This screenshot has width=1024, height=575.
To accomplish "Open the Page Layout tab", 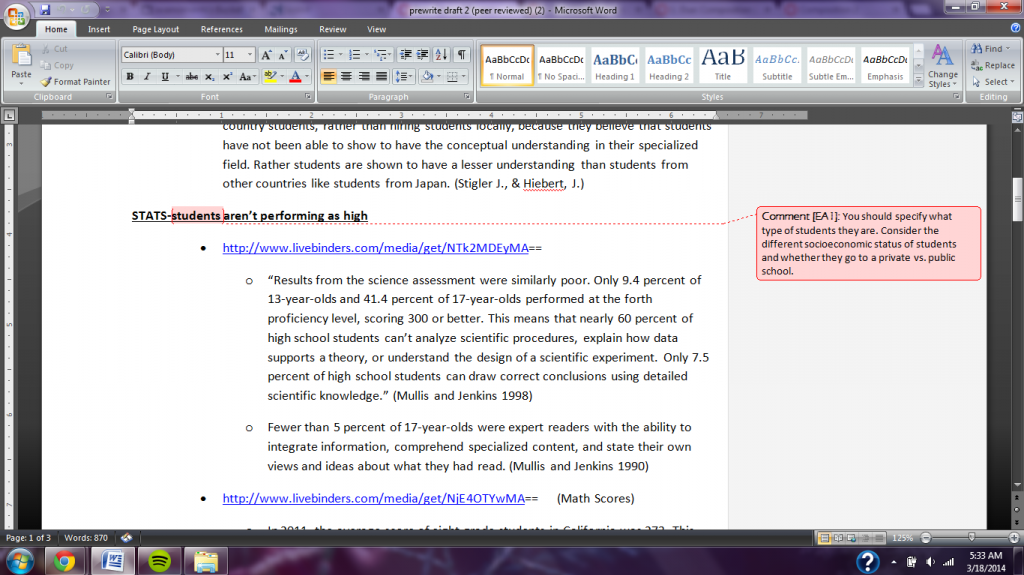I will pyautogui.click(x=156, y=29).
